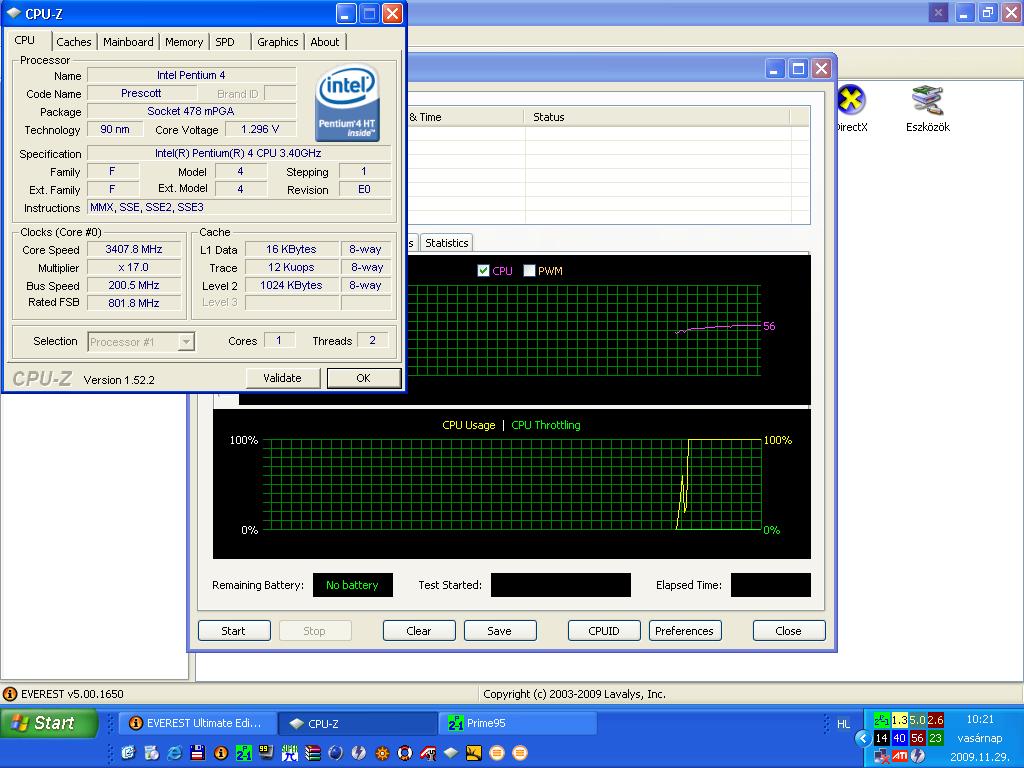Open CPUID from the stability test window
The image size is (1024, 768).
[604, 631]
